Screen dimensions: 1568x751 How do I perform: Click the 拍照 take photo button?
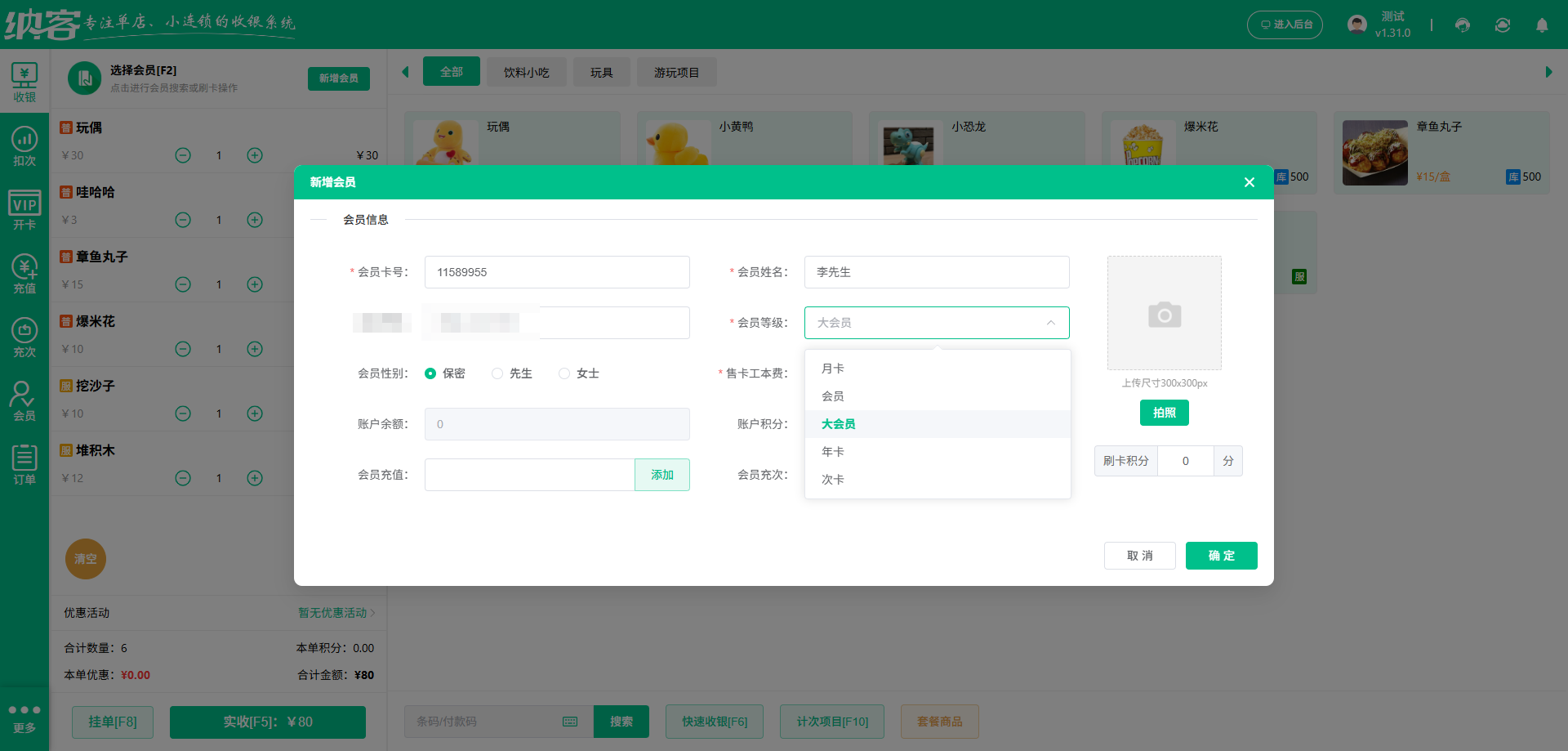click(1164, 413)
